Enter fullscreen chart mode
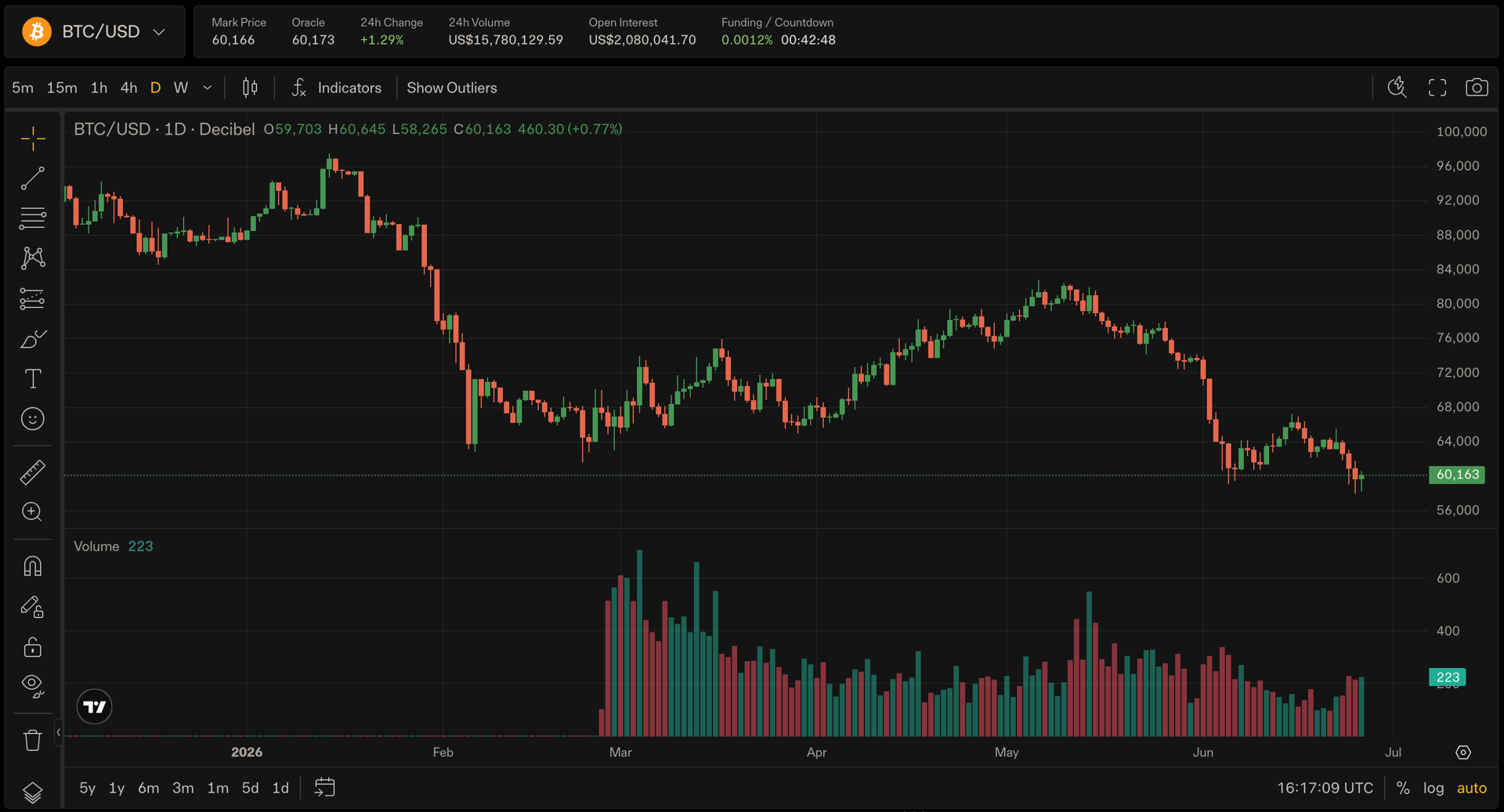 tap(1437, 88)
